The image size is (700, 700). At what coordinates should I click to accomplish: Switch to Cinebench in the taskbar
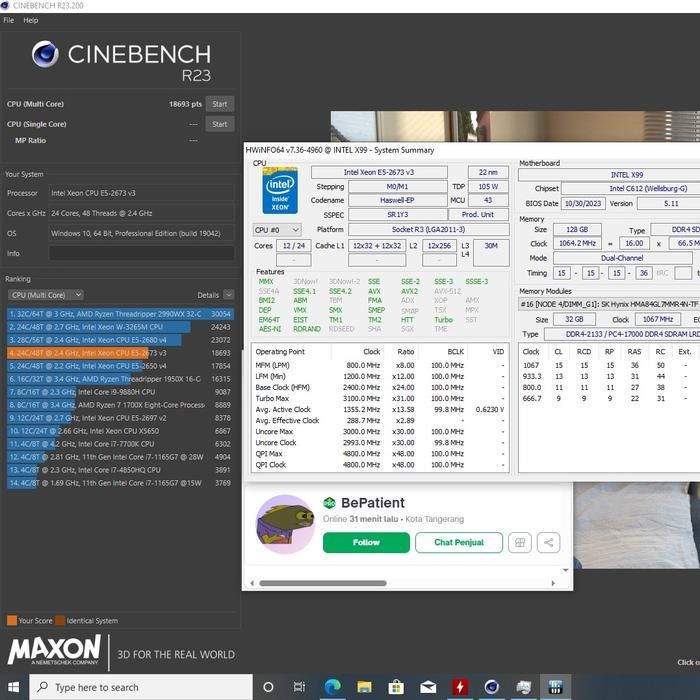492,687
